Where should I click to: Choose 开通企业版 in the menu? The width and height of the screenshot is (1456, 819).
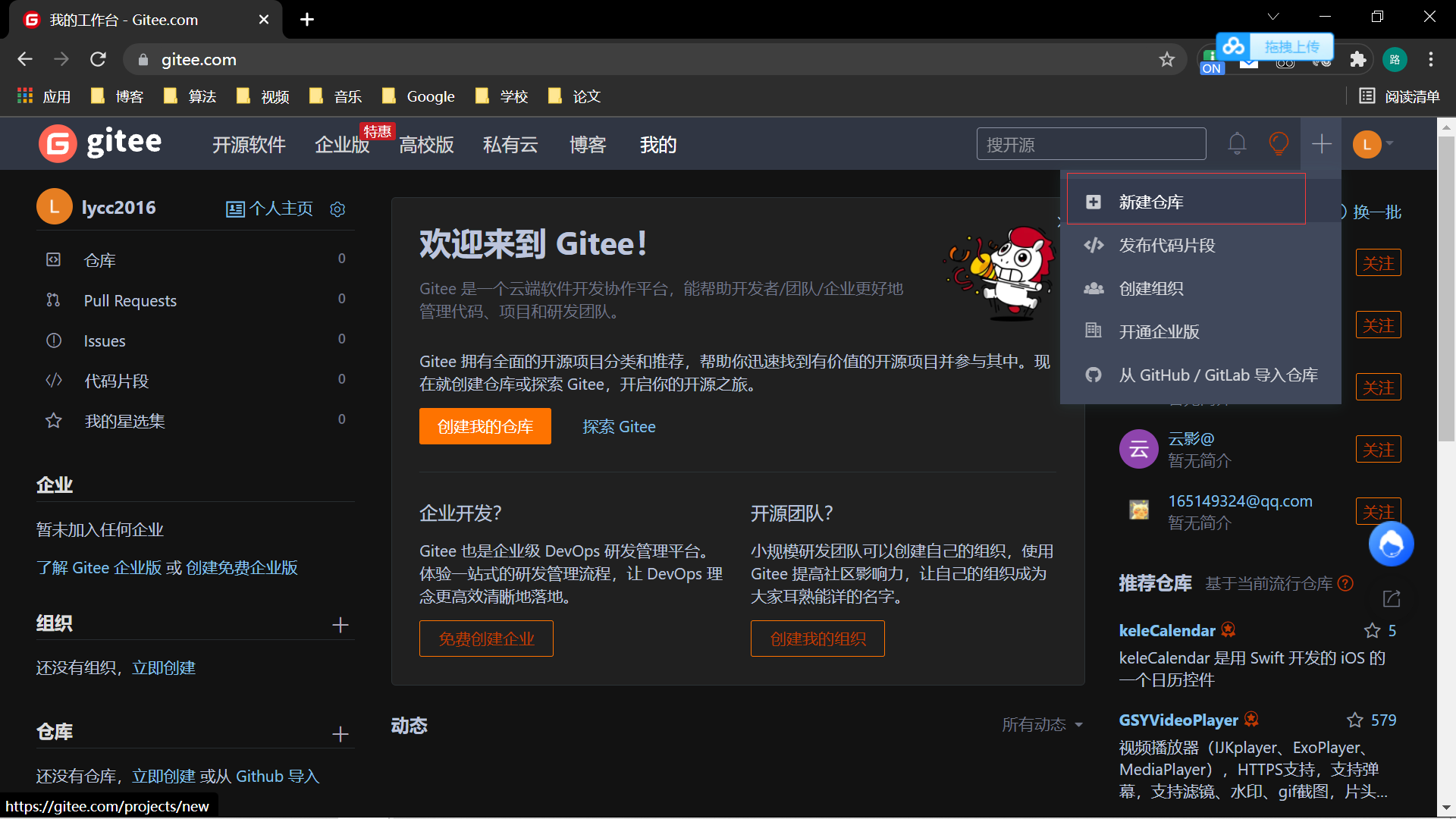pos(1200,331)
